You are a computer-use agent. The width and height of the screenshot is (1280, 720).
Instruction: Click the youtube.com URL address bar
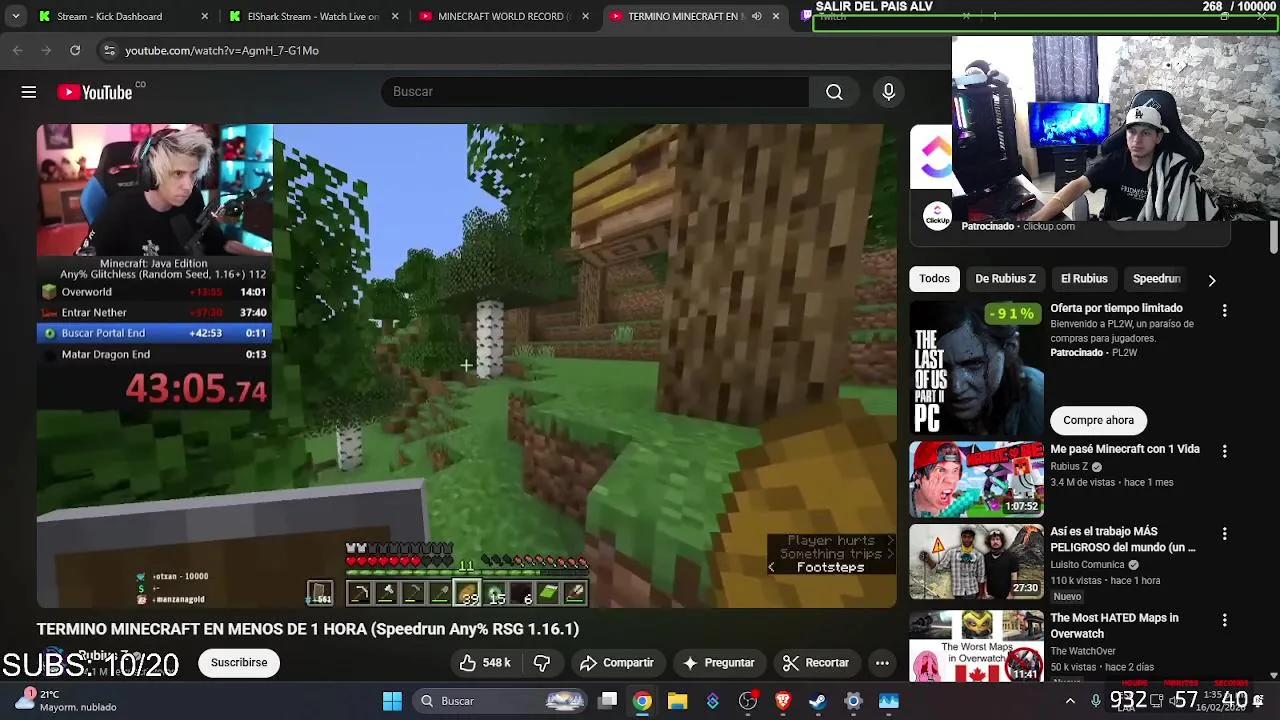pyautogui.click(x=222, y=50)
